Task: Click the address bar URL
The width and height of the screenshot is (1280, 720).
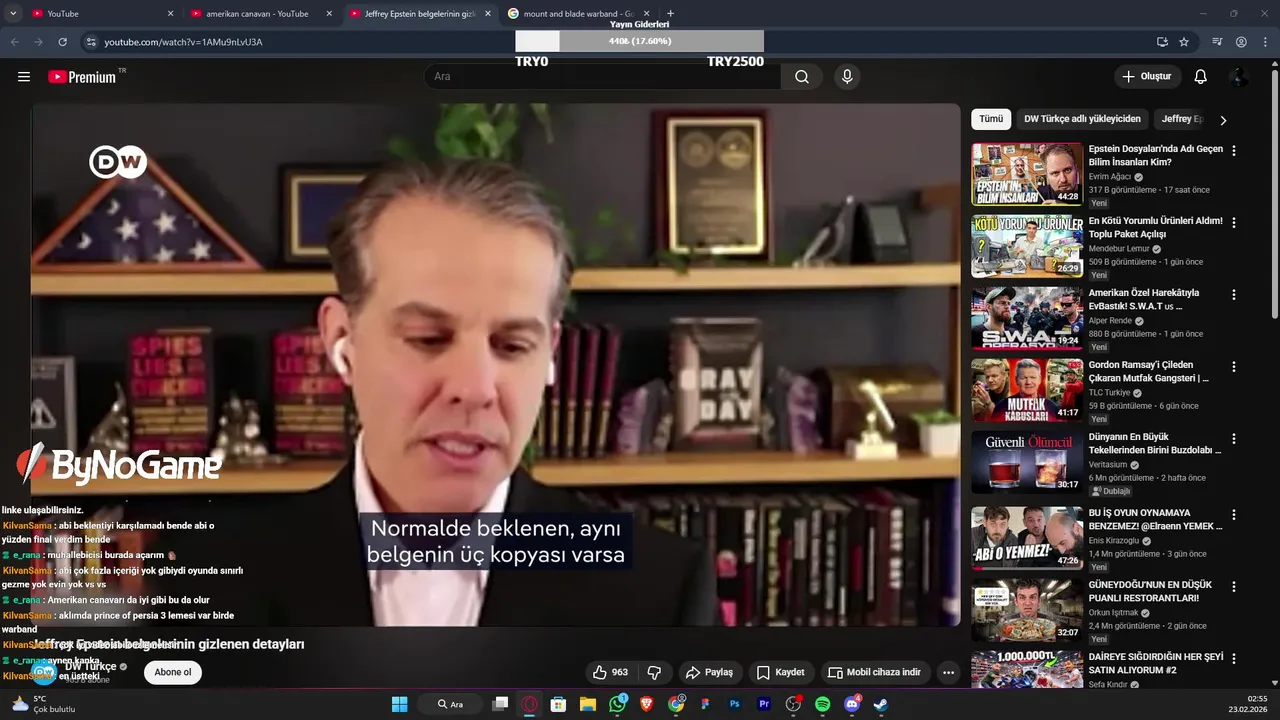Action: (183, 42)
